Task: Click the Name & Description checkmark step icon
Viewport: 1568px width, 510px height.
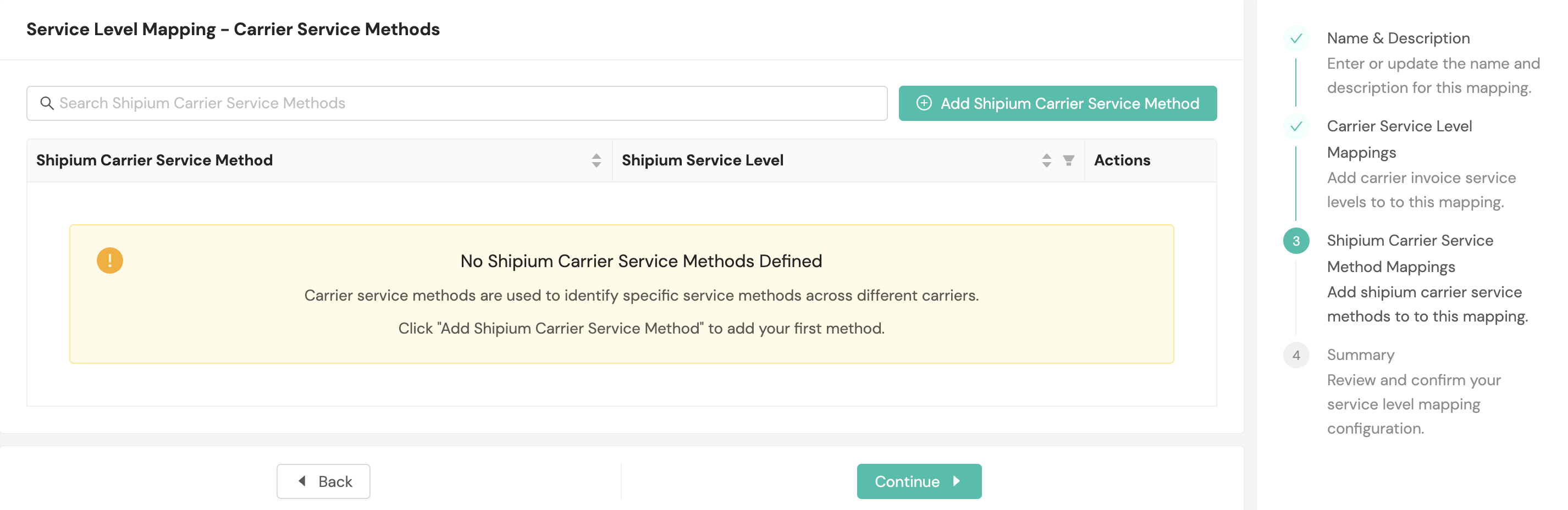Action: point(1296,38)
